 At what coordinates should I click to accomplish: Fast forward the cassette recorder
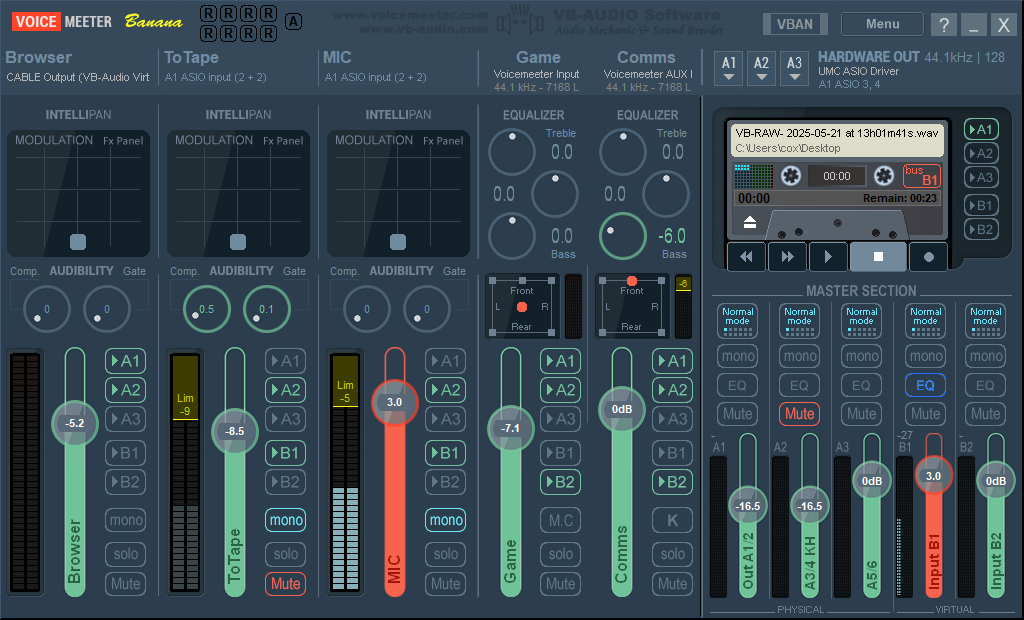tap(788, 257)
